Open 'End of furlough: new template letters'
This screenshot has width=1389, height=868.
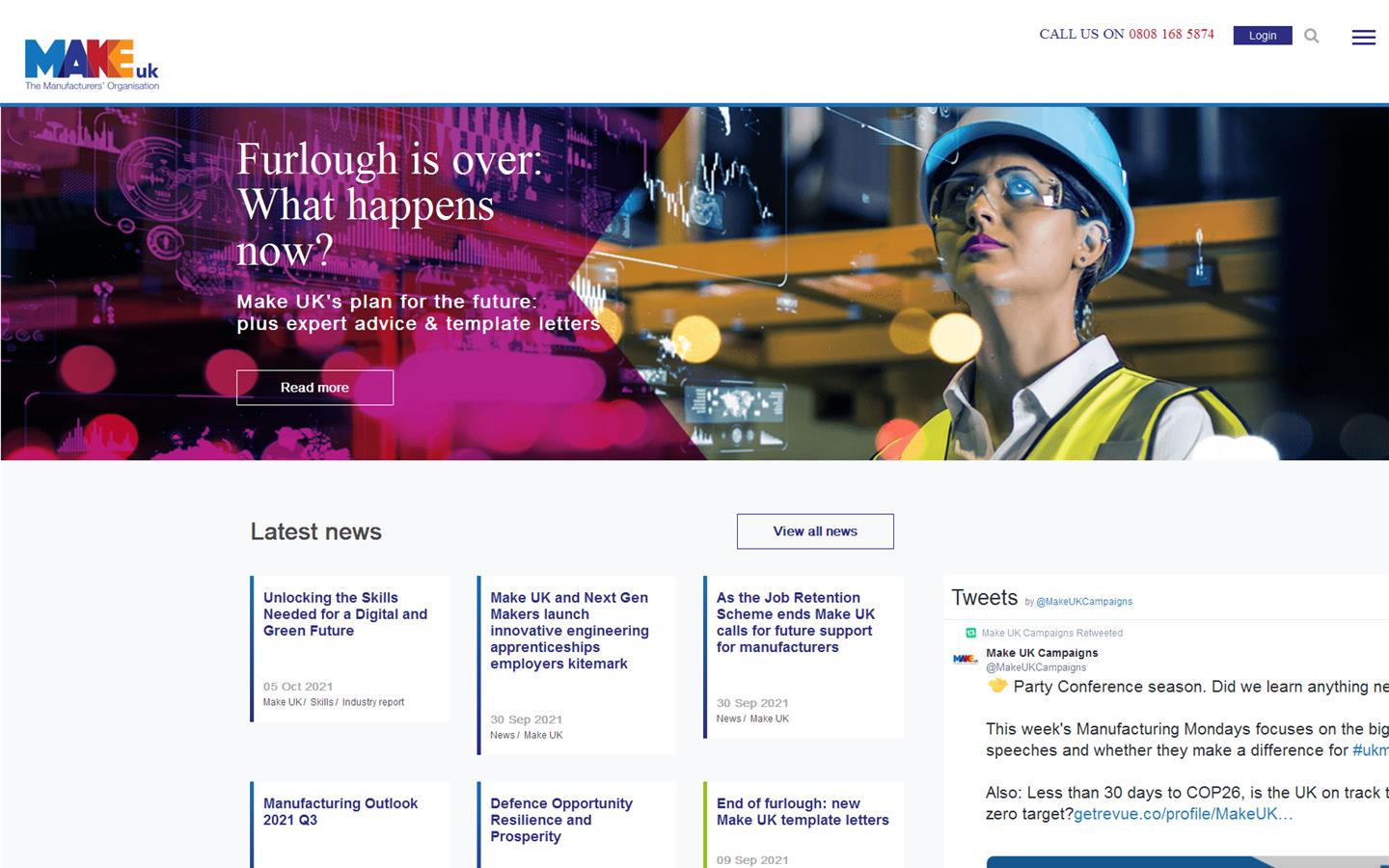(803, 811)
